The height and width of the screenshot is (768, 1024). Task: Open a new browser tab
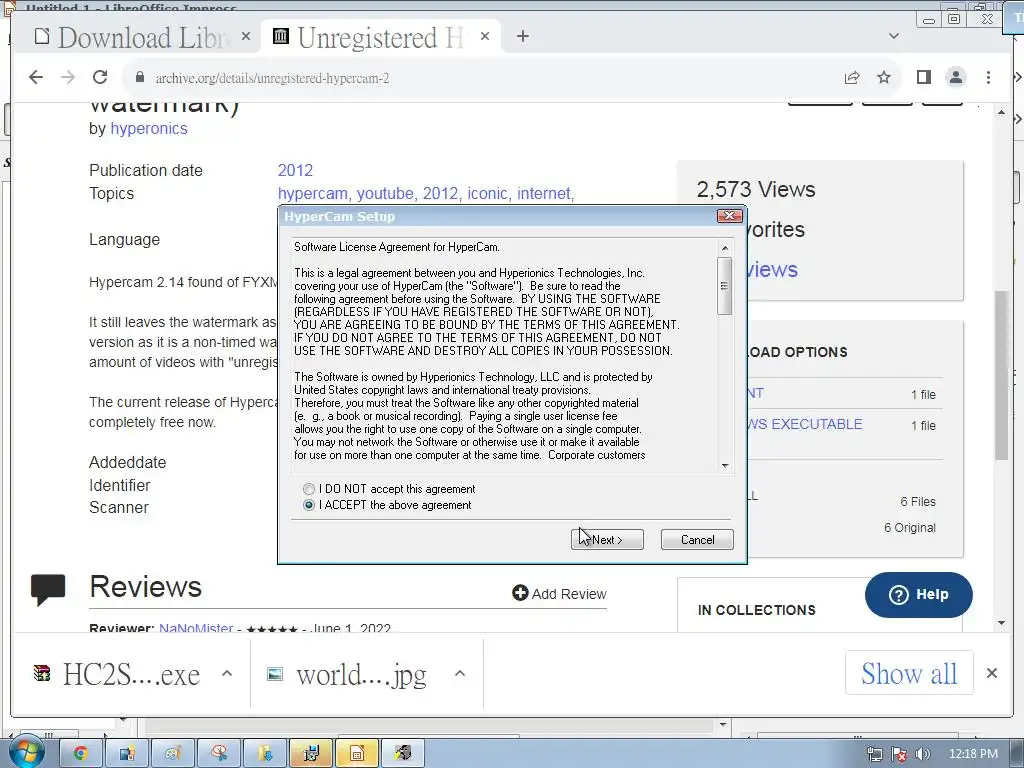tap(522, 37)
